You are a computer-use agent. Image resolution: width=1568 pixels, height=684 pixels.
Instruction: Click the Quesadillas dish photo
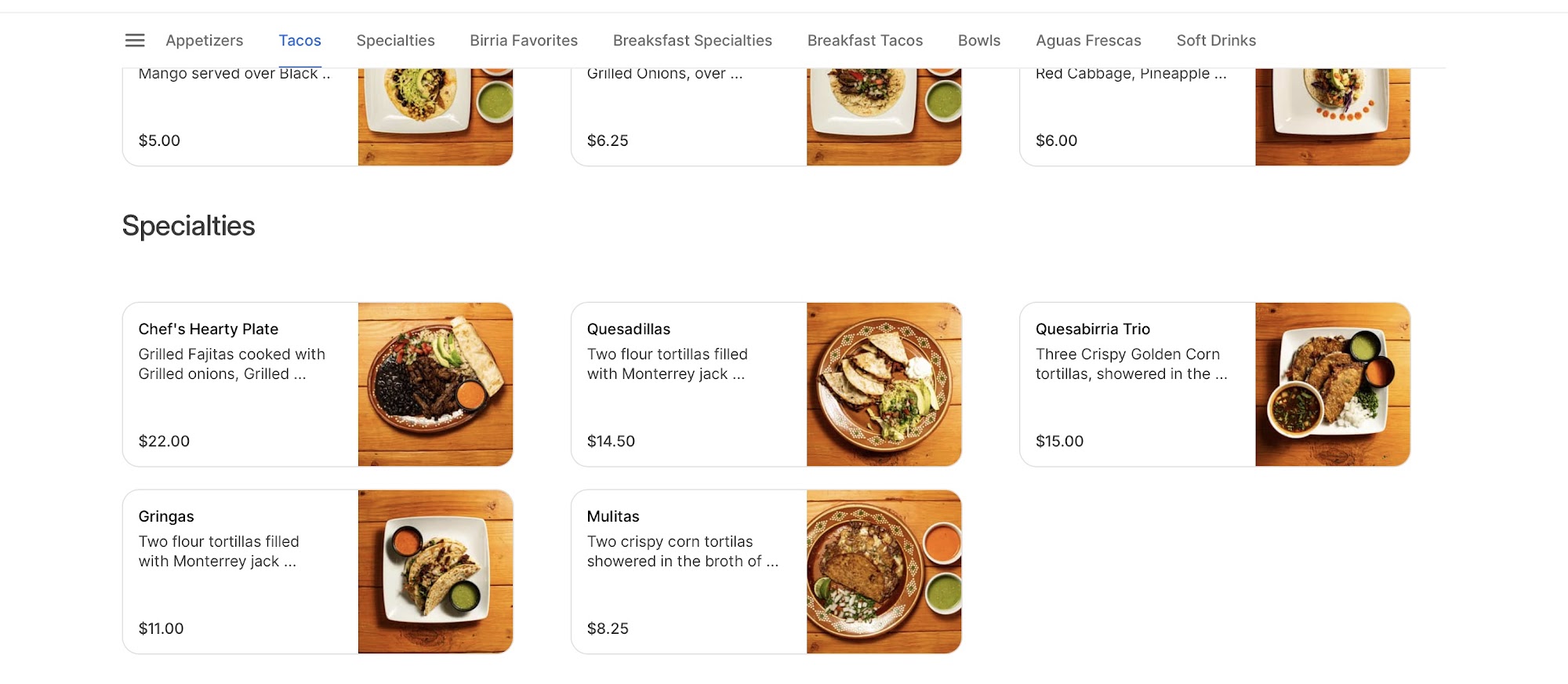884,384
